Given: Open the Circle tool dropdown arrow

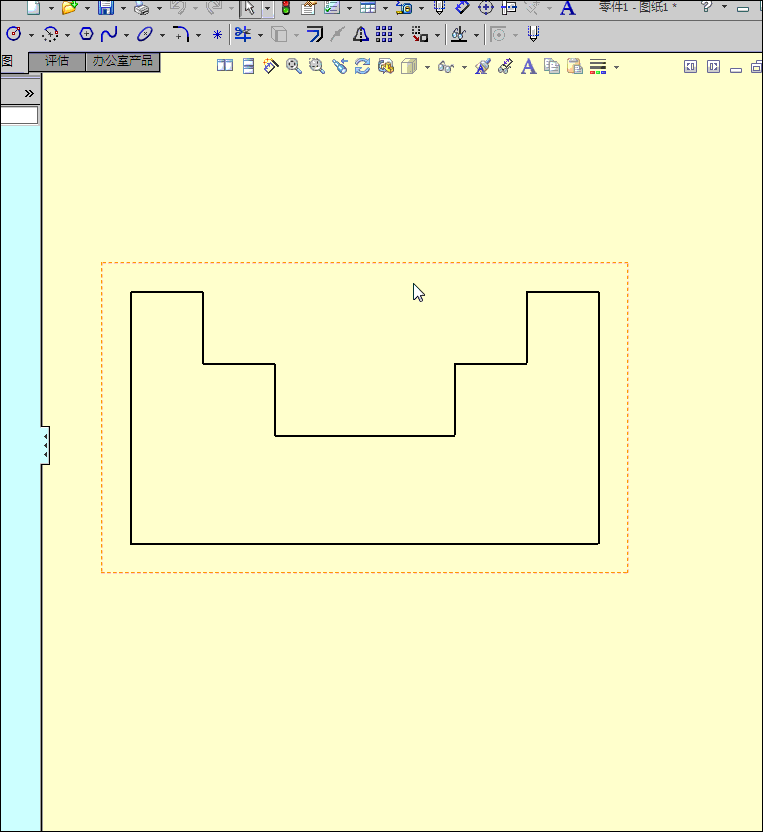Looking at the screenshot, I should click(31, 36).
